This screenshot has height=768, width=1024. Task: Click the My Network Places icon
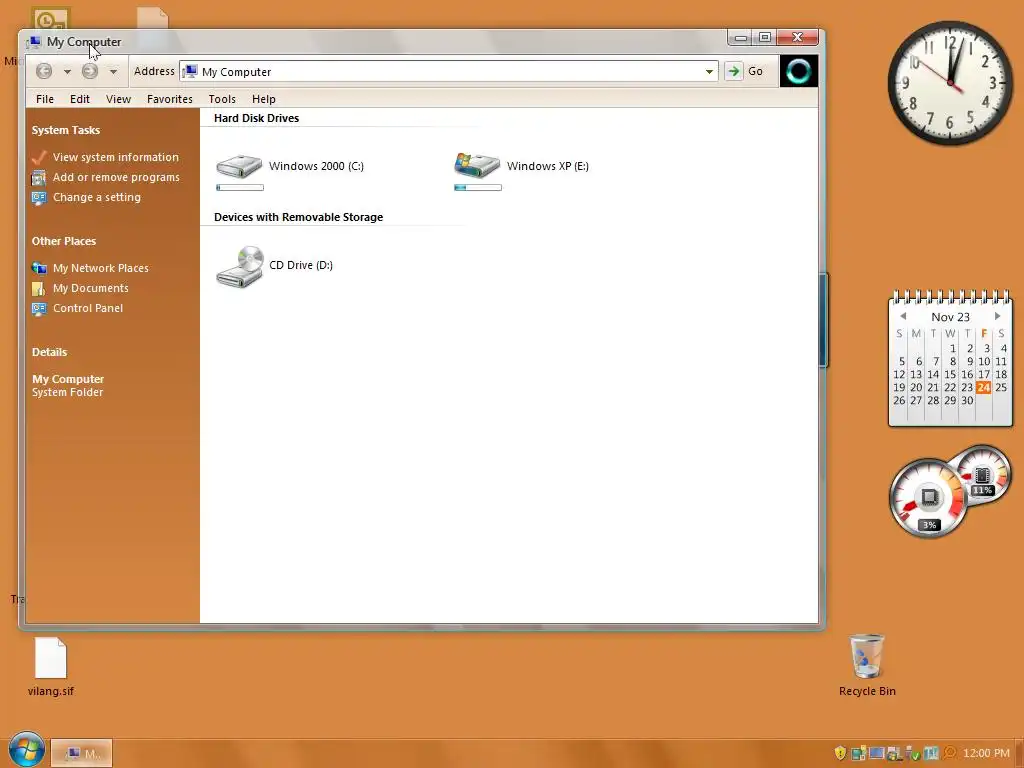(x=39, y=268)
